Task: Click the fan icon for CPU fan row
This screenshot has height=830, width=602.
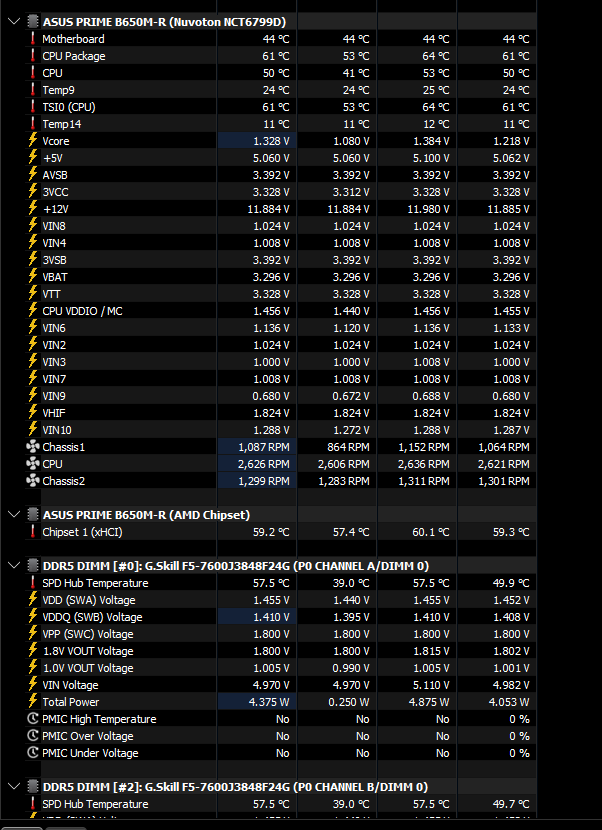Action: tap(33, 464)
